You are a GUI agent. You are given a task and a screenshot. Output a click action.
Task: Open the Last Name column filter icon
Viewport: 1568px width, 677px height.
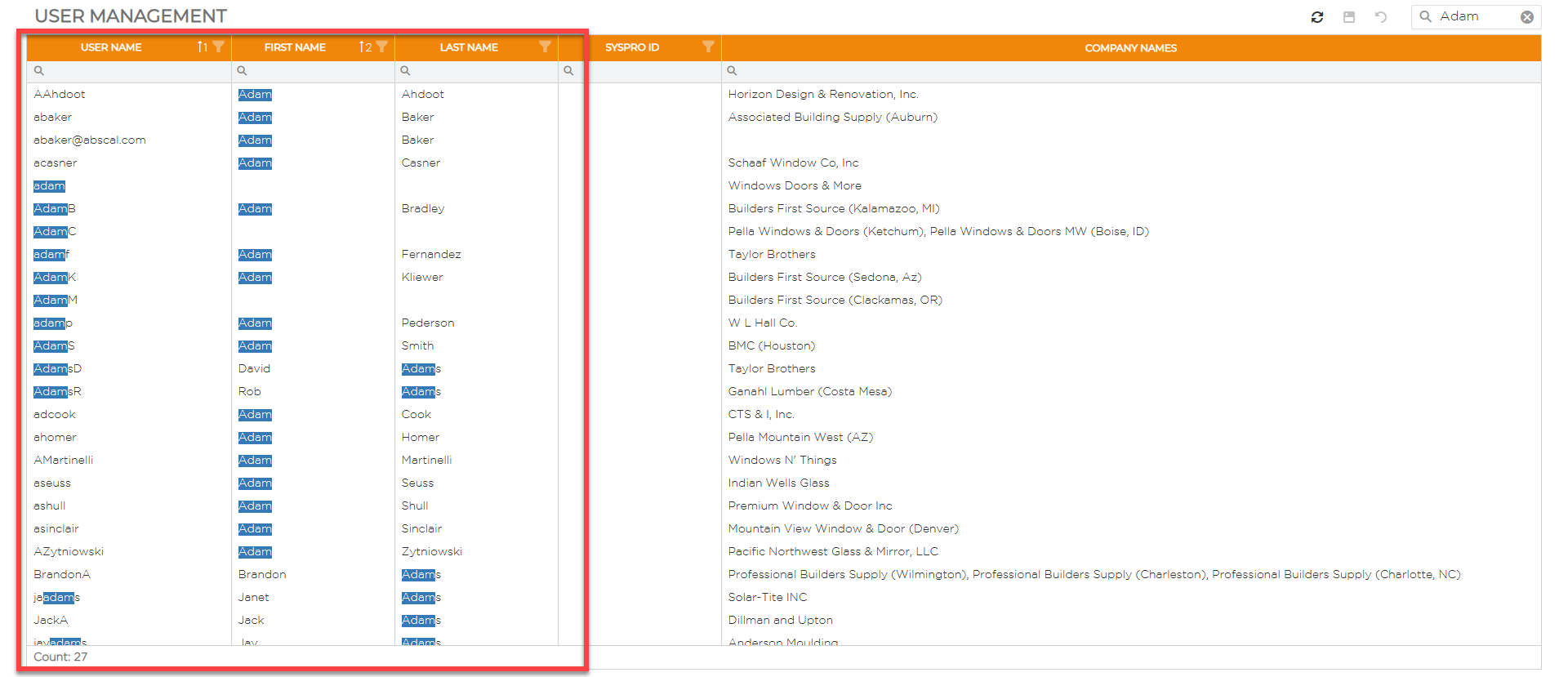coord(545,47)
